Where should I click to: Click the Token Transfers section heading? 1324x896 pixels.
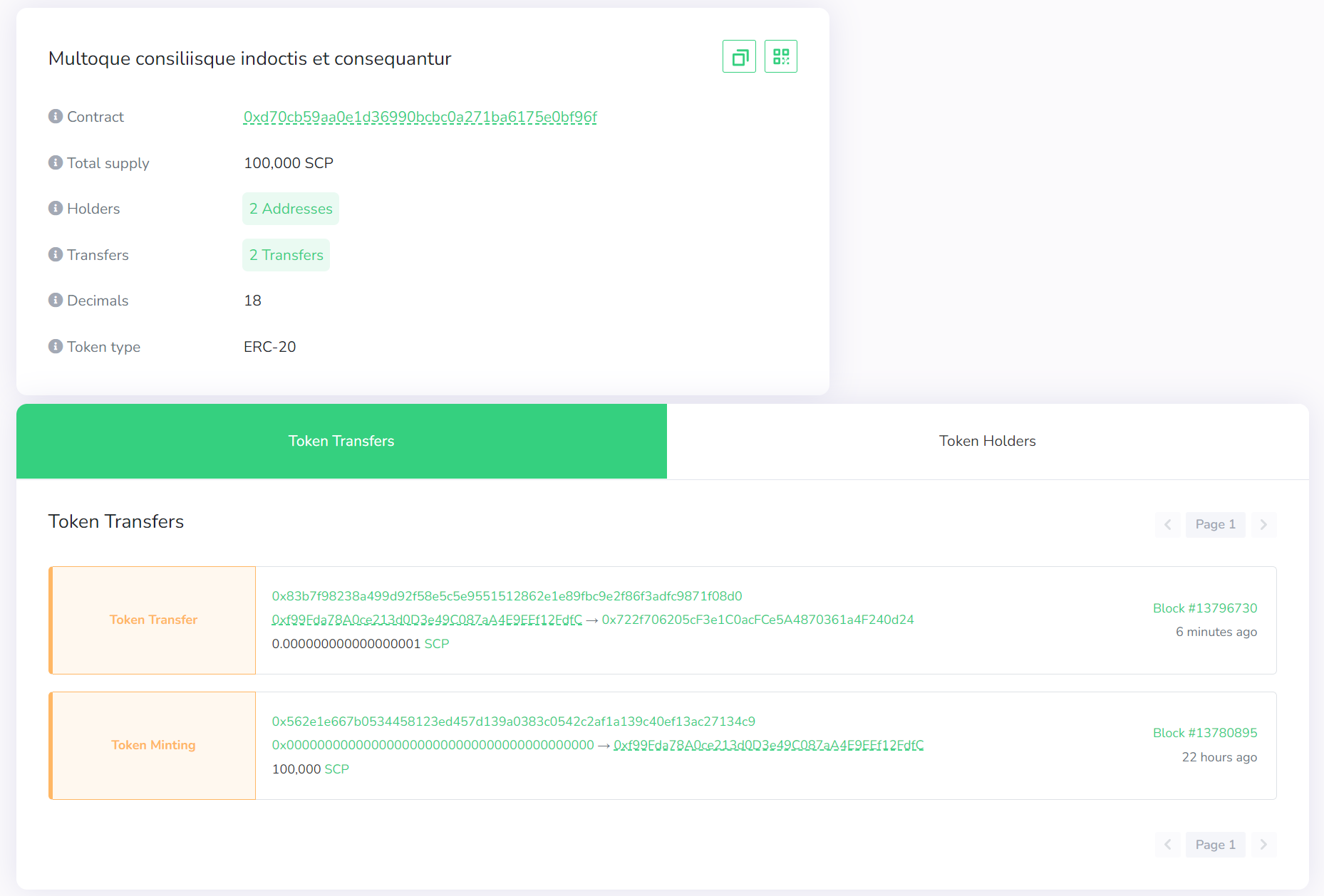click(x=116, y=521)
